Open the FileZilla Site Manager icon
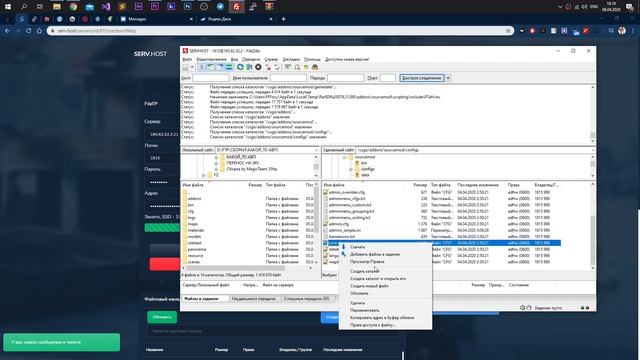This screenshot has width=640, height=360. (186, 67)
